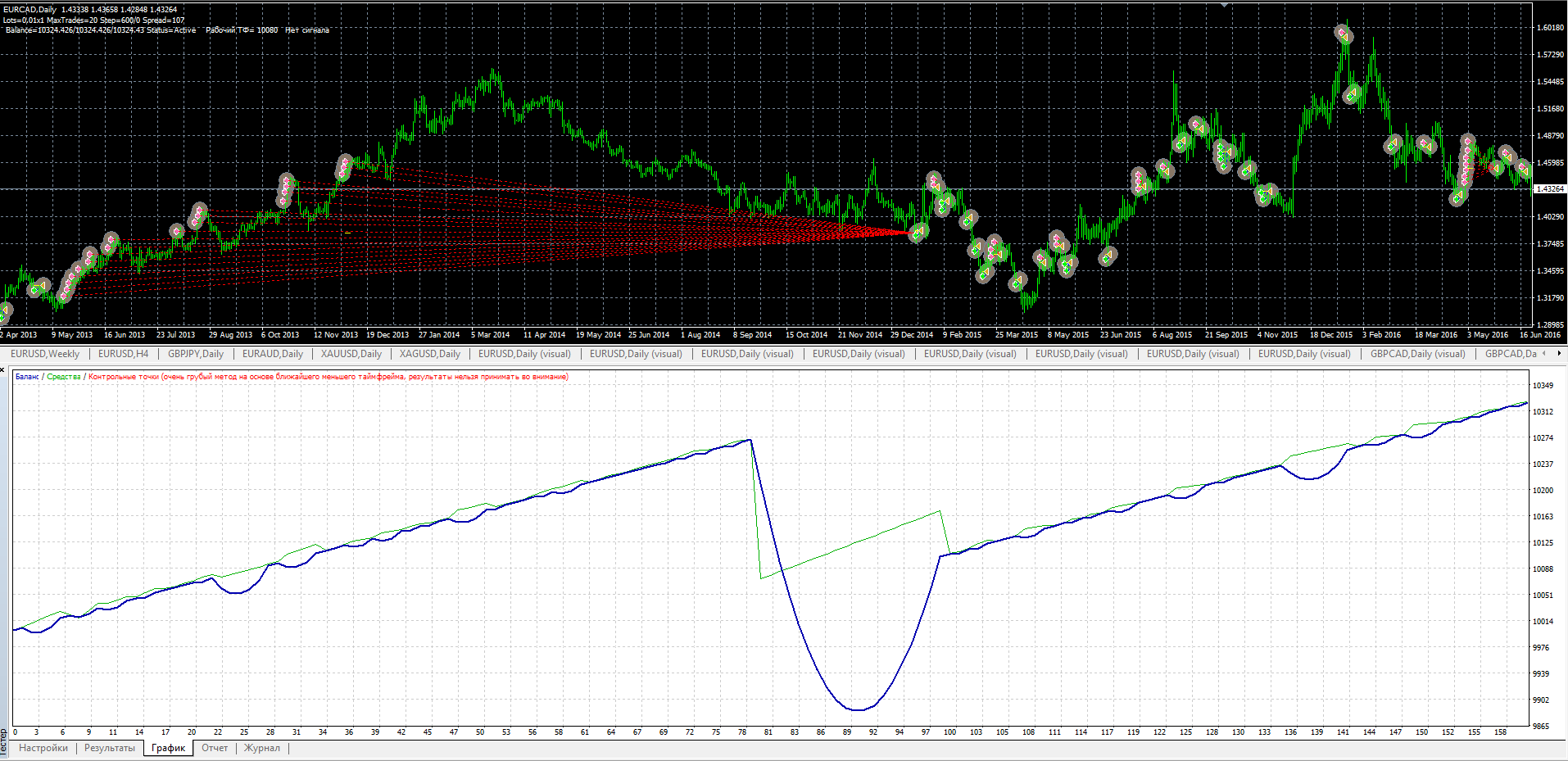The width and height of the screenshot is (1568, 761).
Task: Click the 1.28985 price scale label
Action: (x=1550, y=325)
